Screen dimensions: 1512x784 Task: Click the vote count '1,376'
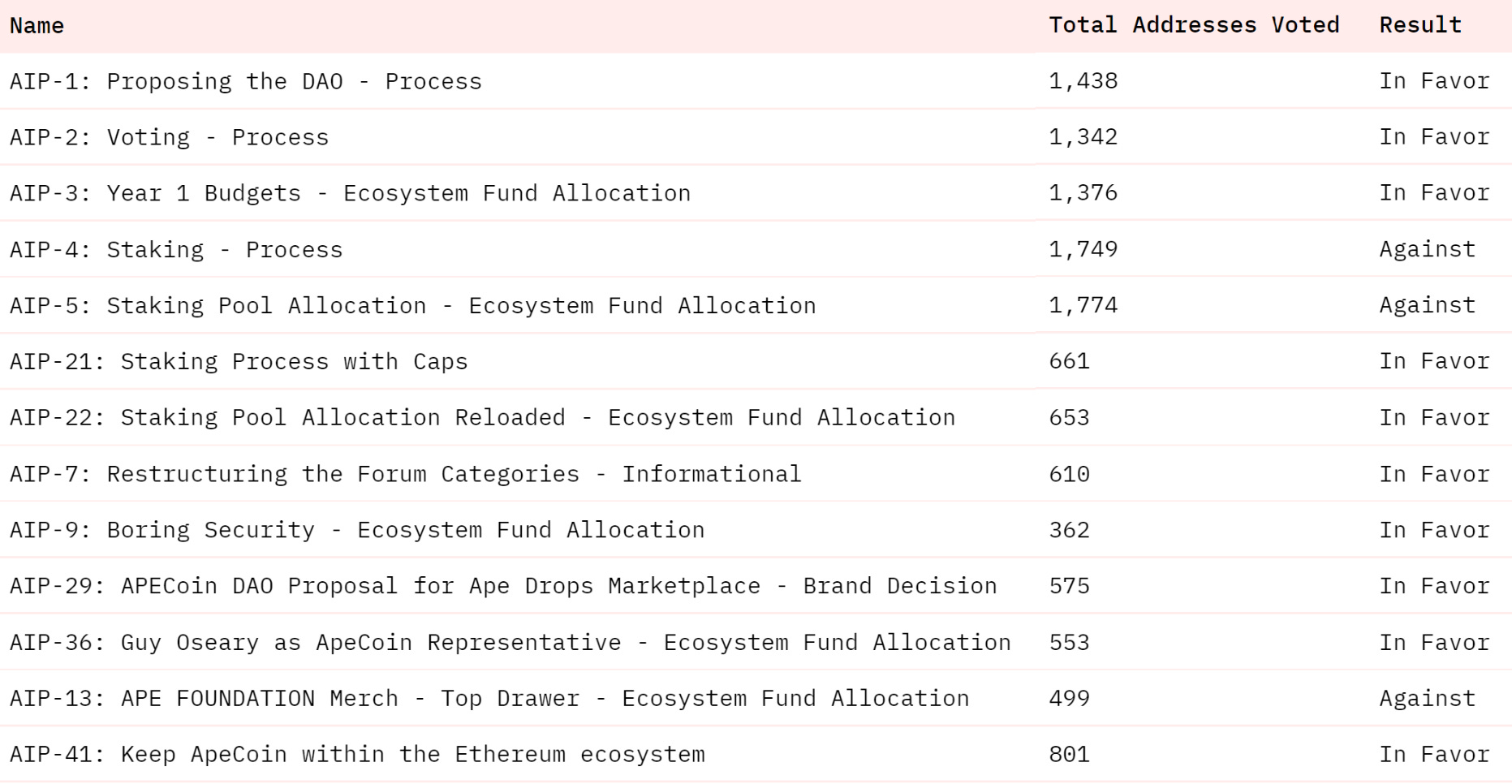tap(1083, 193)
